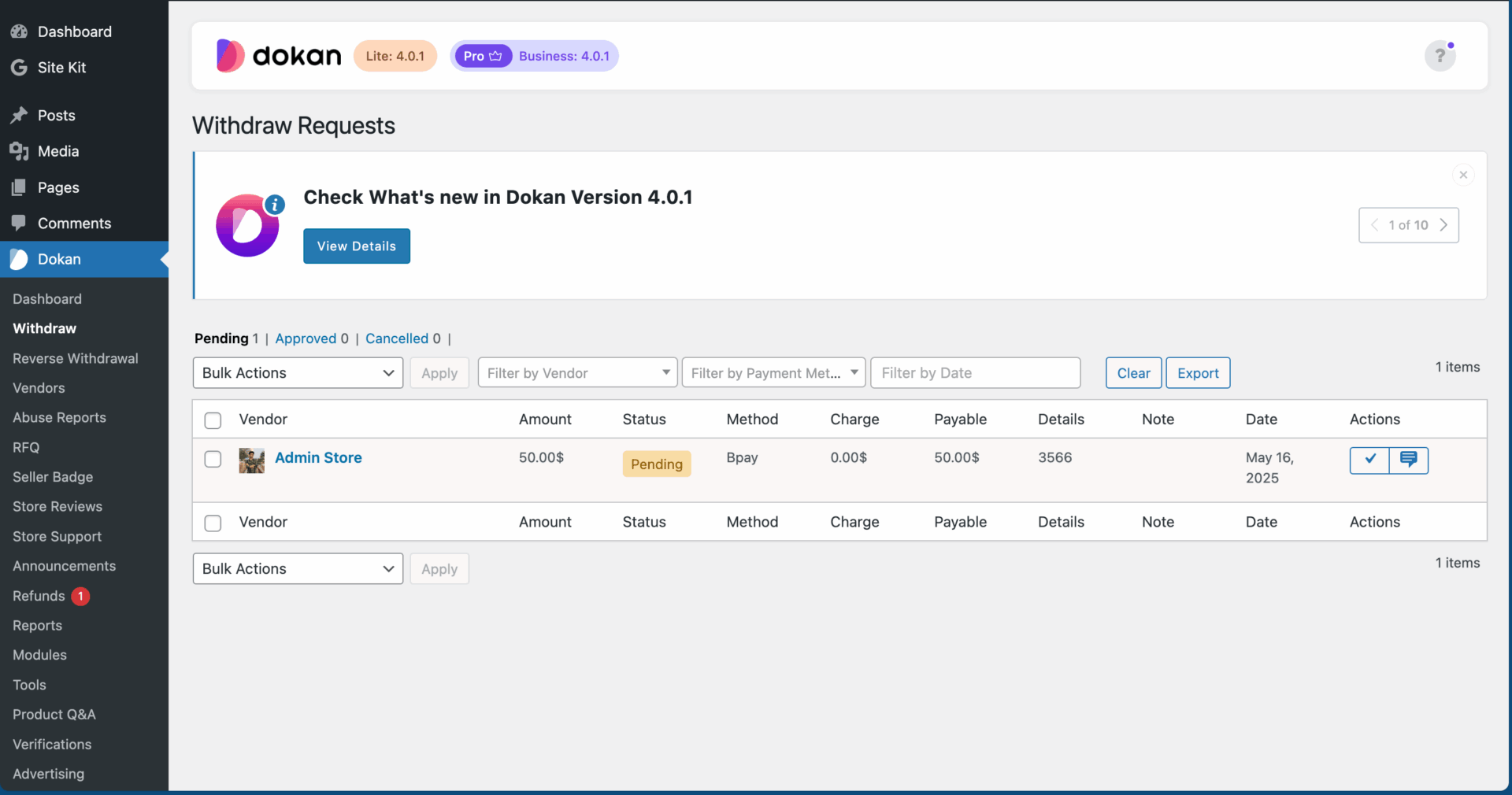Open Verifications submenu item
This screenshot has width=1512, height=795.
coord(52,745)
